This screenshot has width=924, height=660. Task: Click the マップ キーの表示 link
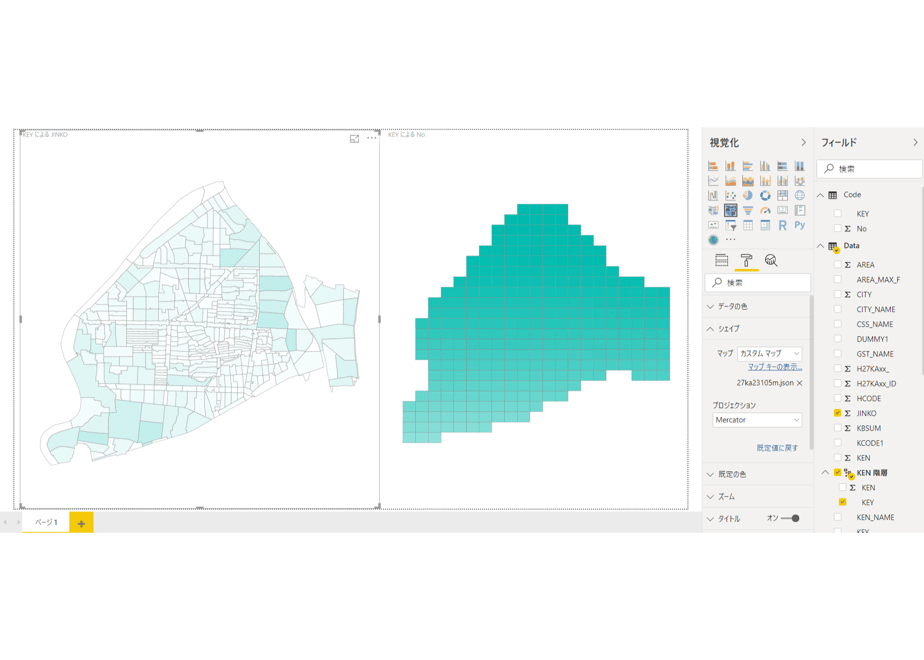pyautogui.click(x=775, y=367)
